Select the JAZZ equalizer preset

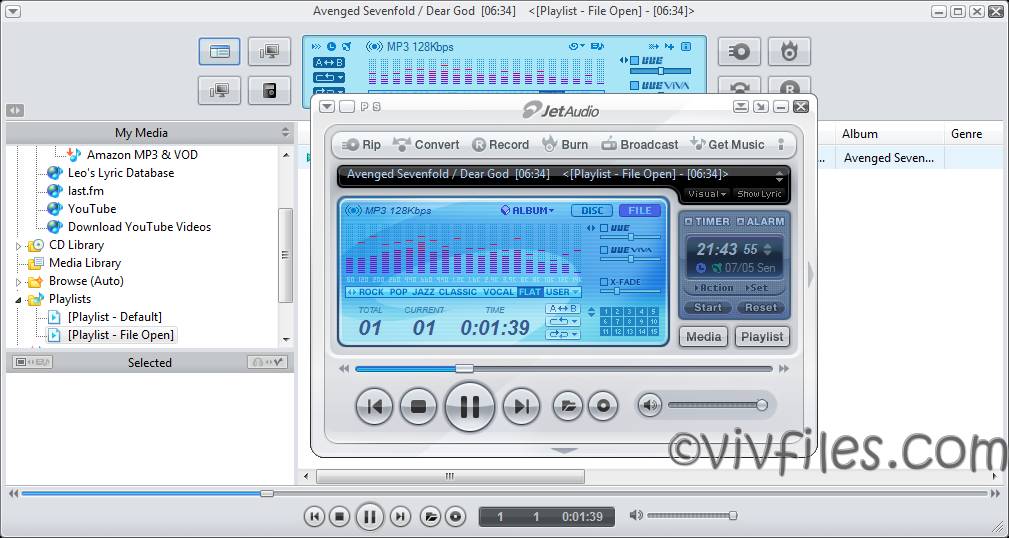tap(423, 292)
